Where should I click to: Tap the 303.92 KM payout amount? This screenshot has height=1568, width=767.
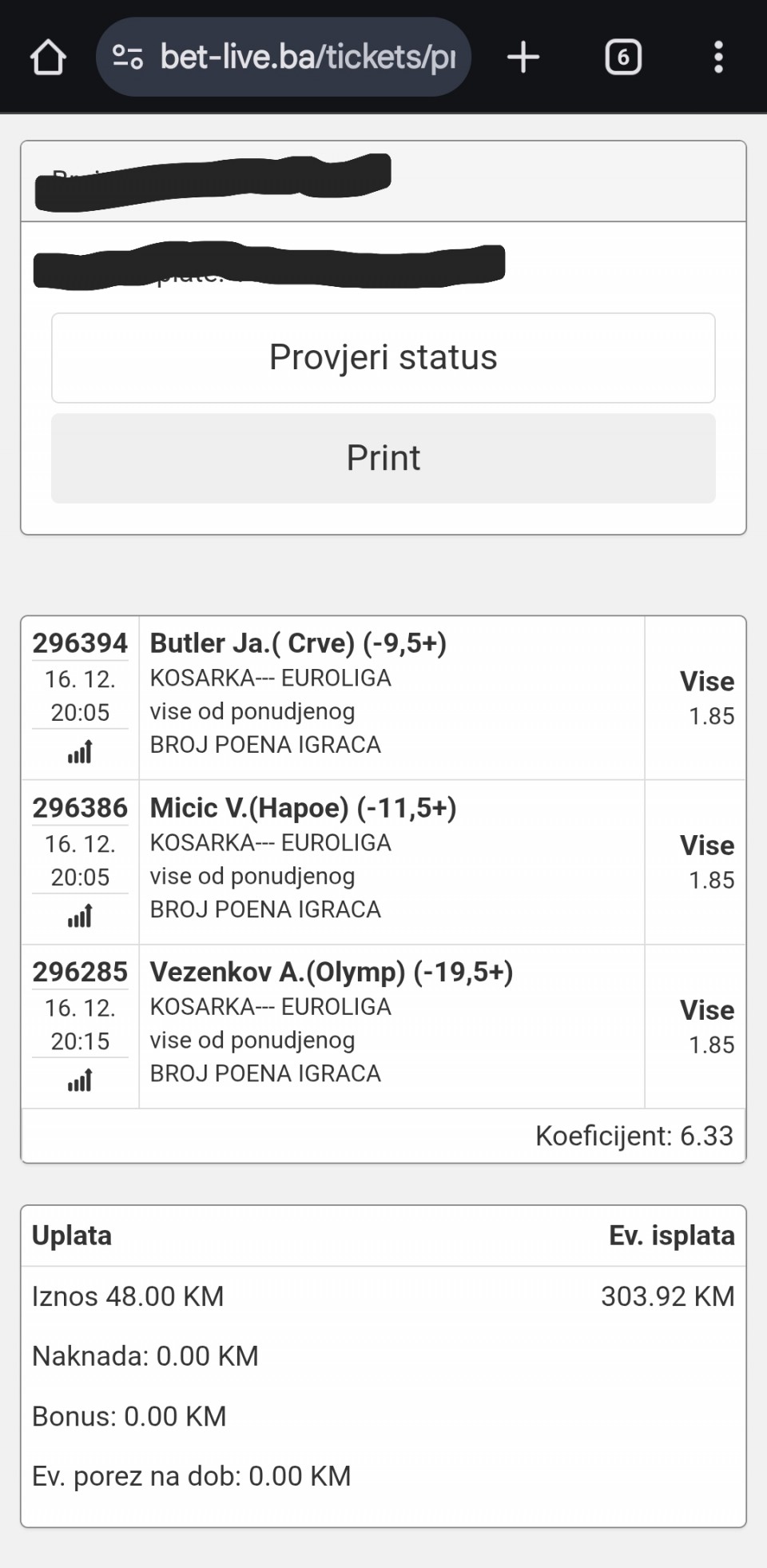tap(667, 1296)
